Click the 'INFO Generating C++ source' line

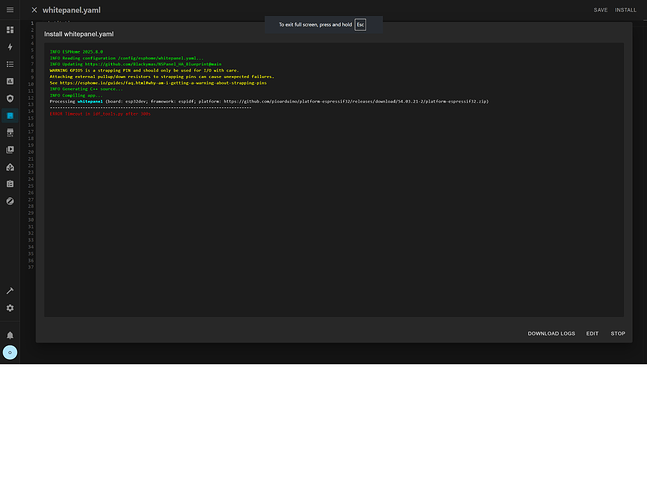point(86,89)
